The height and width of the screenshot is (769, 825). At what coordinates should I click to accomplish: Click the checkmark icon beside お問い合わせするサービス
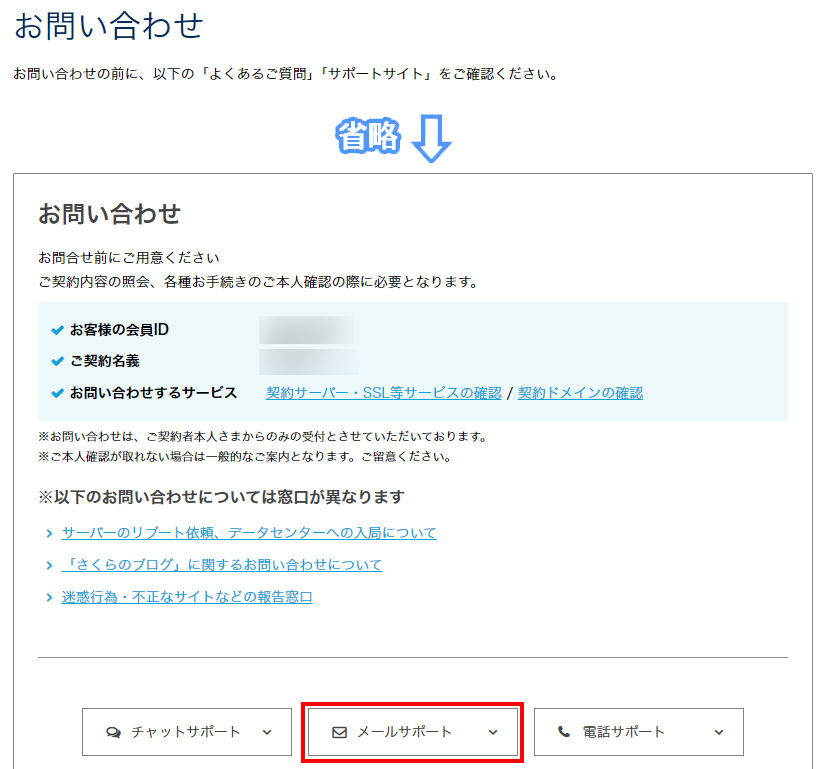(57, 393)
